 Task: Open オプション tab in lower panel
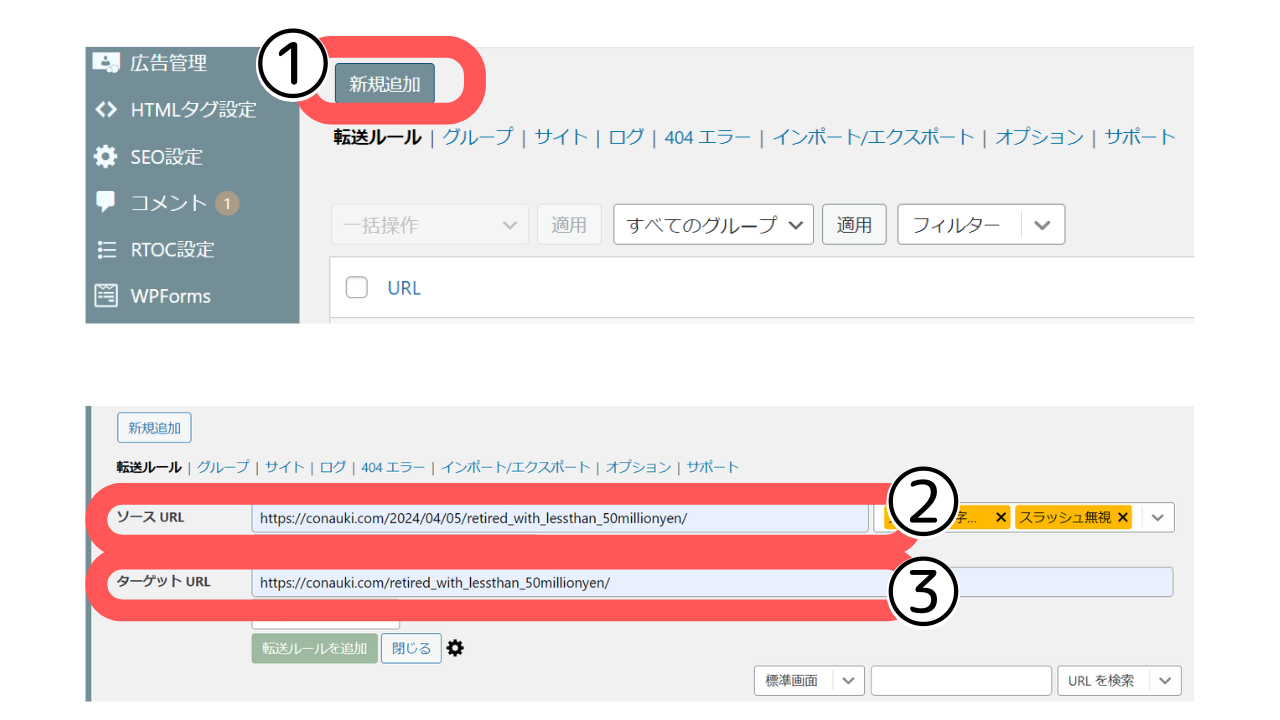(638, 467)
